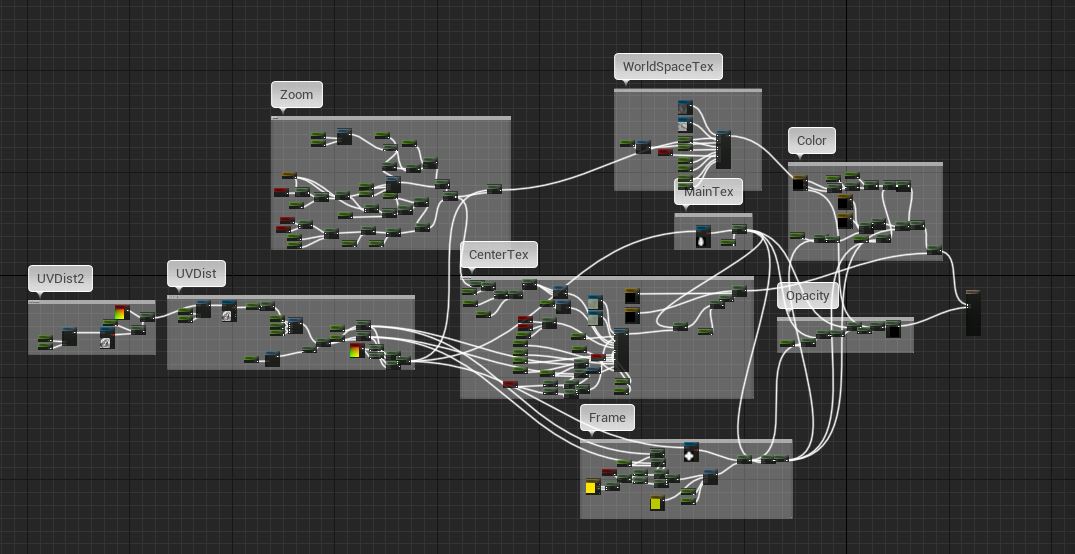Select the Frame comment label
1075x554 pixels.
(607, 418)
